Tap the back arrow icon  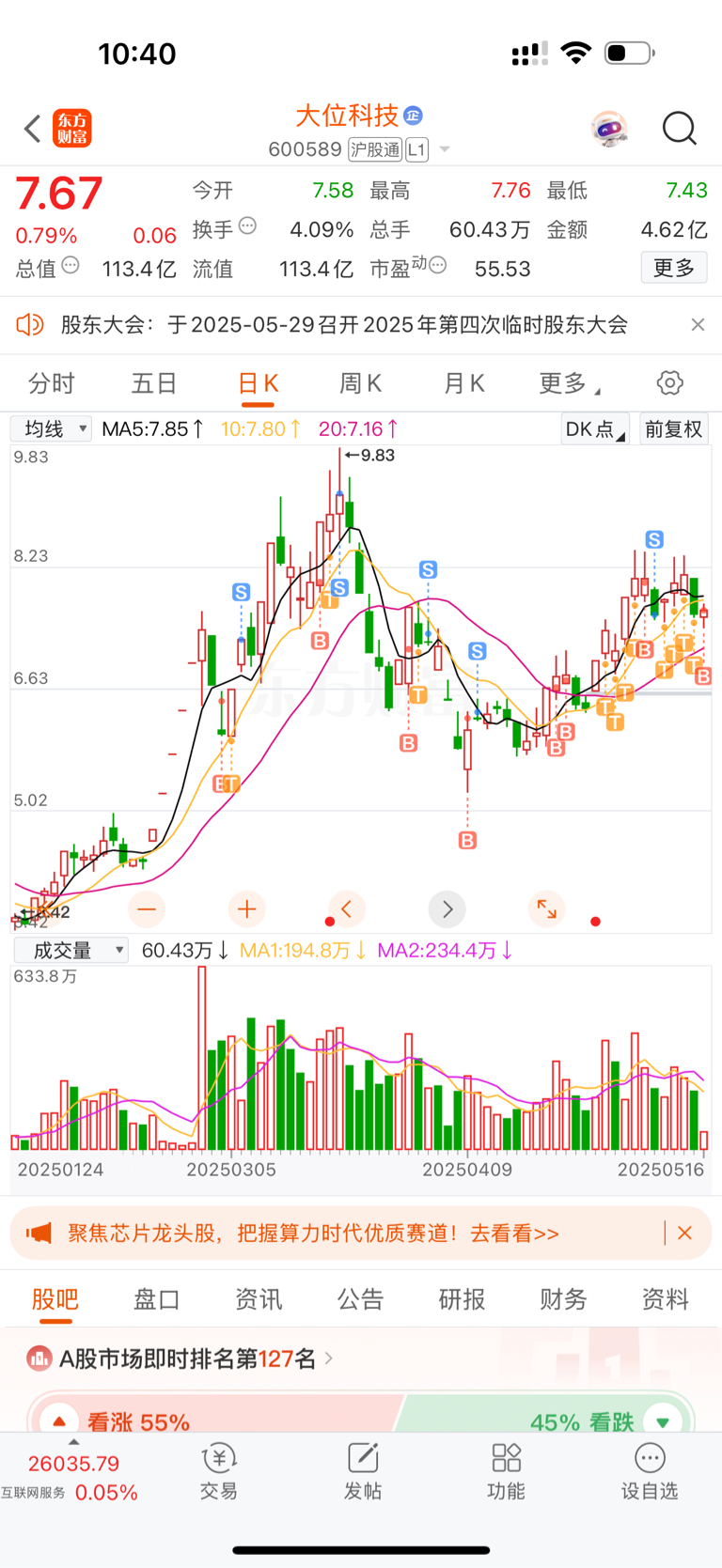pos(33,129)
